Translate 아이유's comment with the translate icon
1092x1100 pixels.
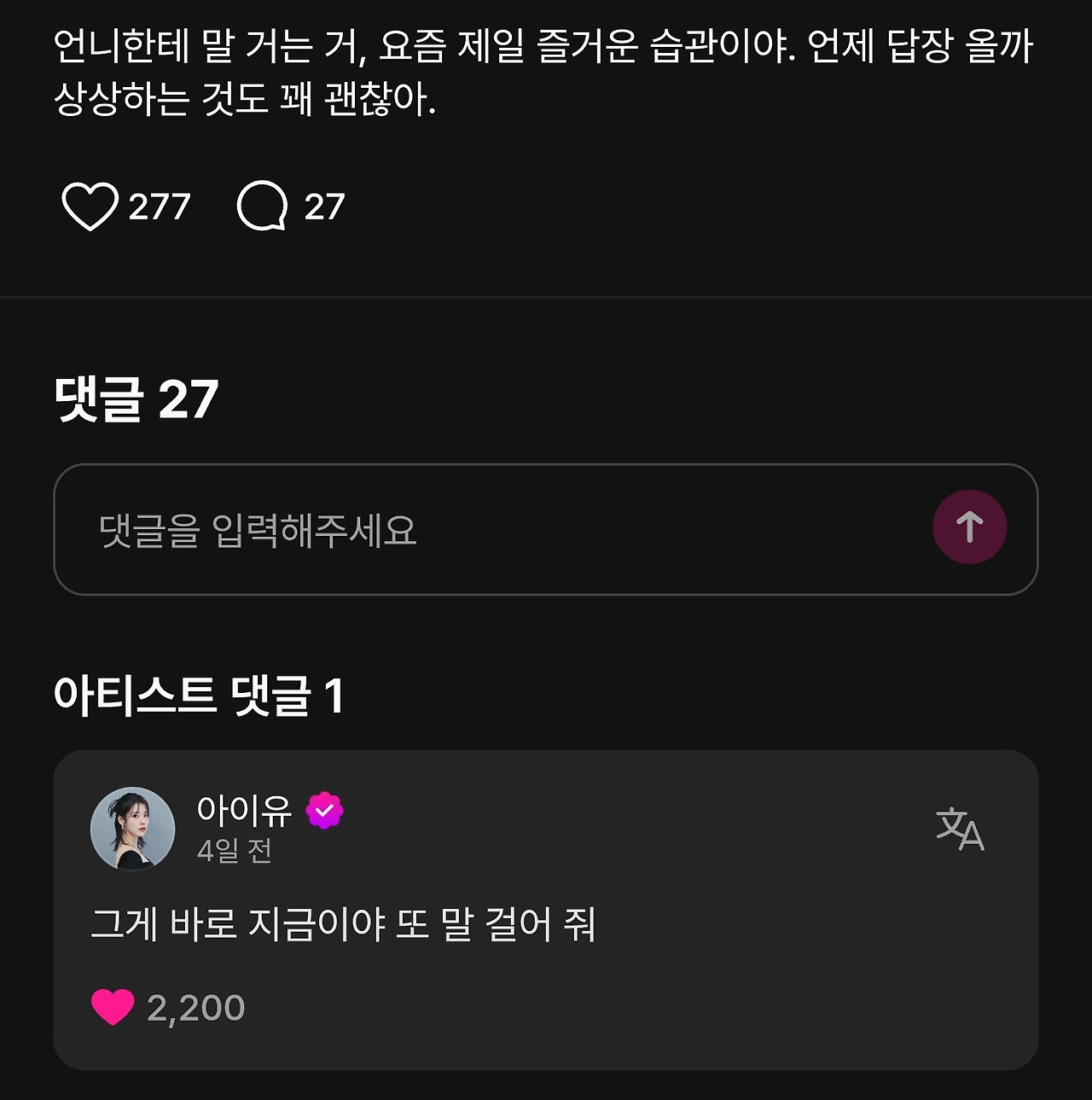960,829
